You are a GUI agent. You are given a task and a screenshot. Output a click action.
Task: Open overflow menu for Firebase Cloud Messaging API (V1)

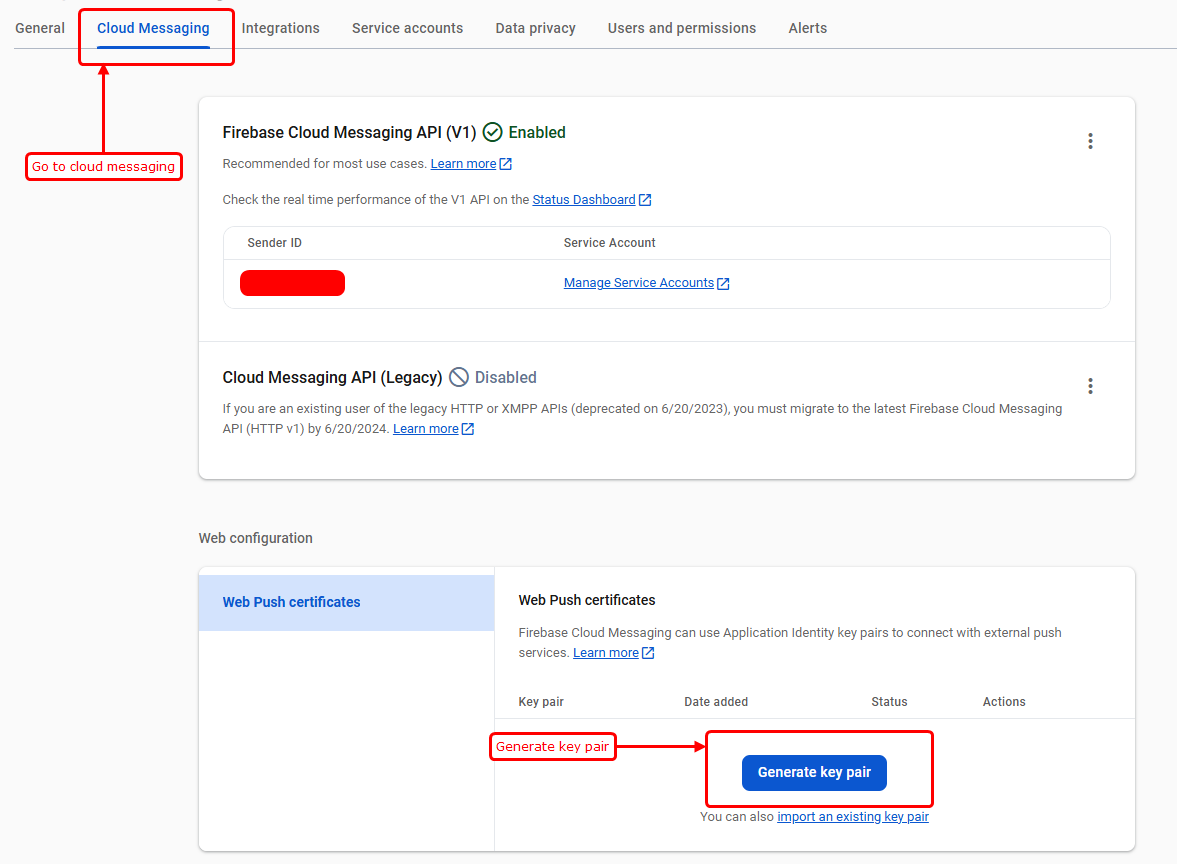[x=1090, y=141]
